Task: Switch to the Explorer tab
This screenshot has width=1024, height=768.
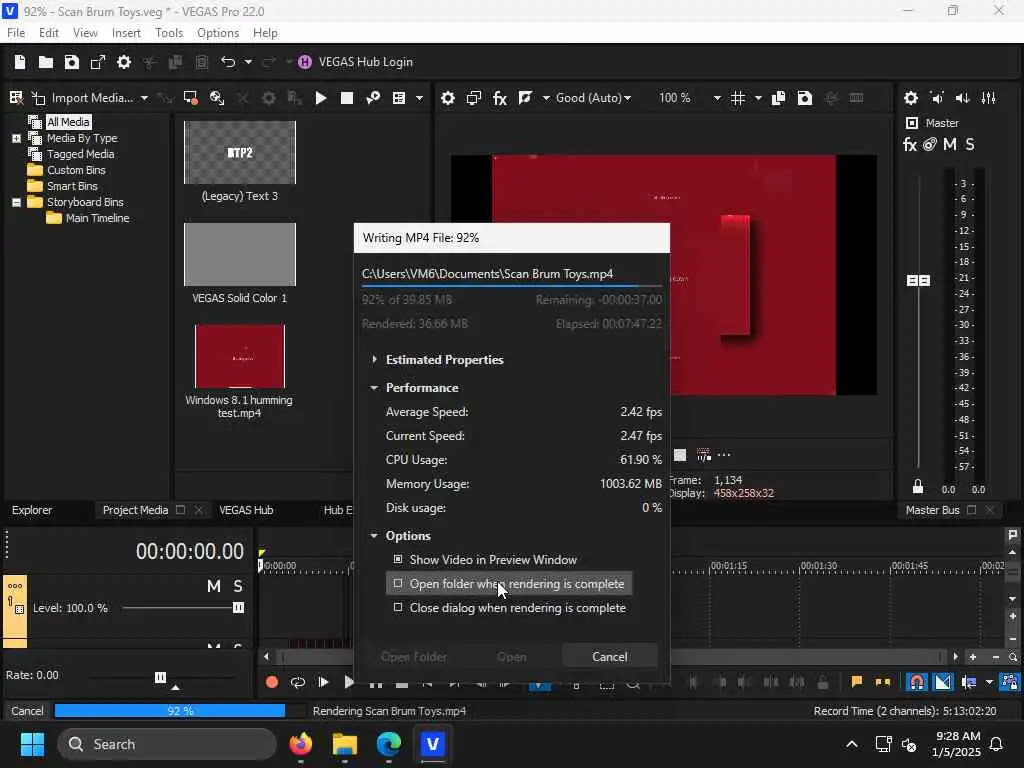Action: tap(32, 510)
